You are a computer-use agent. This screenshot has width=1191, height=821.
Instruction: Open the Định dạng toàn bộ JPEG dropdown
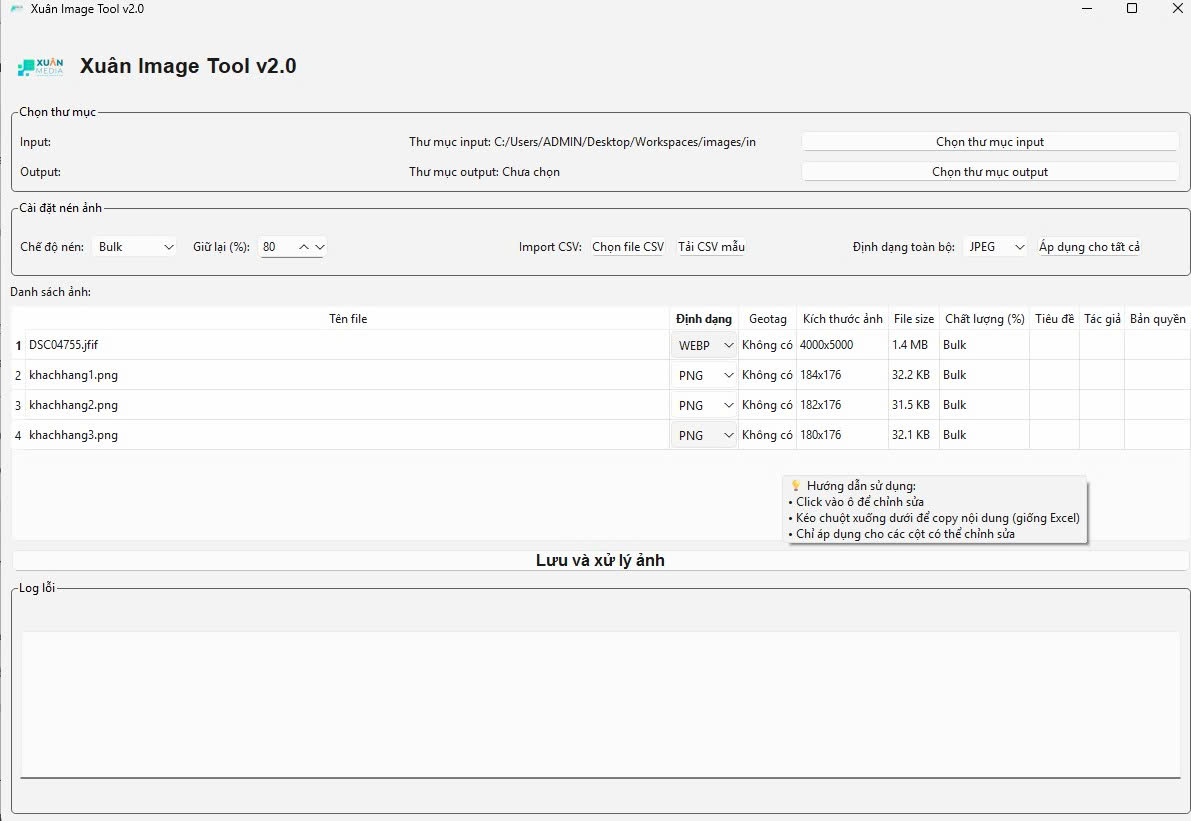pyautogui.click(x=996, y=246)
